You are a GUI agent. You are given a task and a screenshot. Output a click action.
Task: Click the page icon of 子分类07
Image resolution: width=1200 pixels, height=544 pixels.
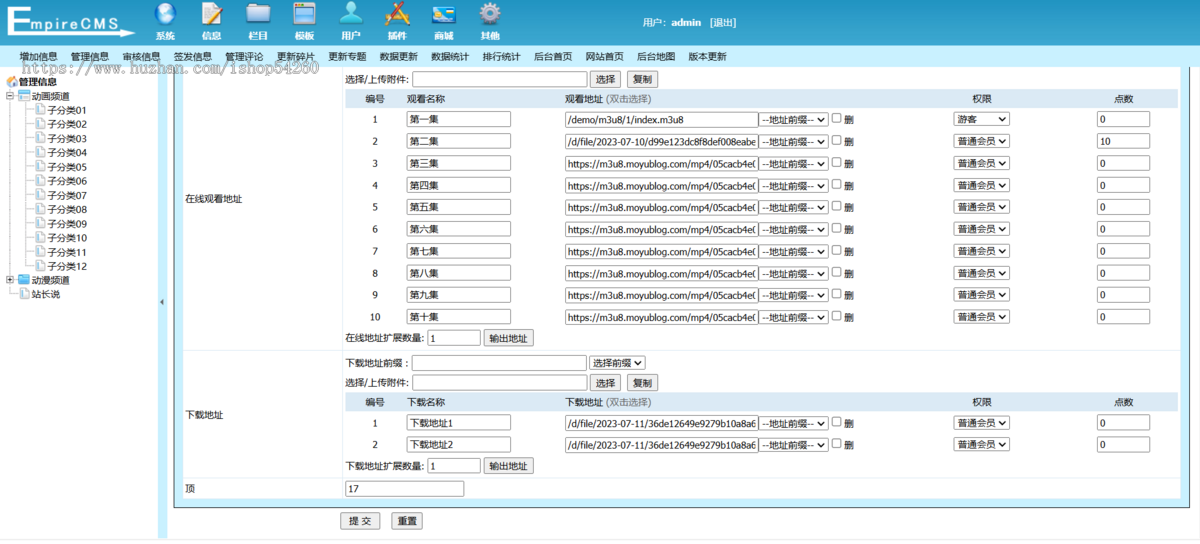tap(40, 195)
